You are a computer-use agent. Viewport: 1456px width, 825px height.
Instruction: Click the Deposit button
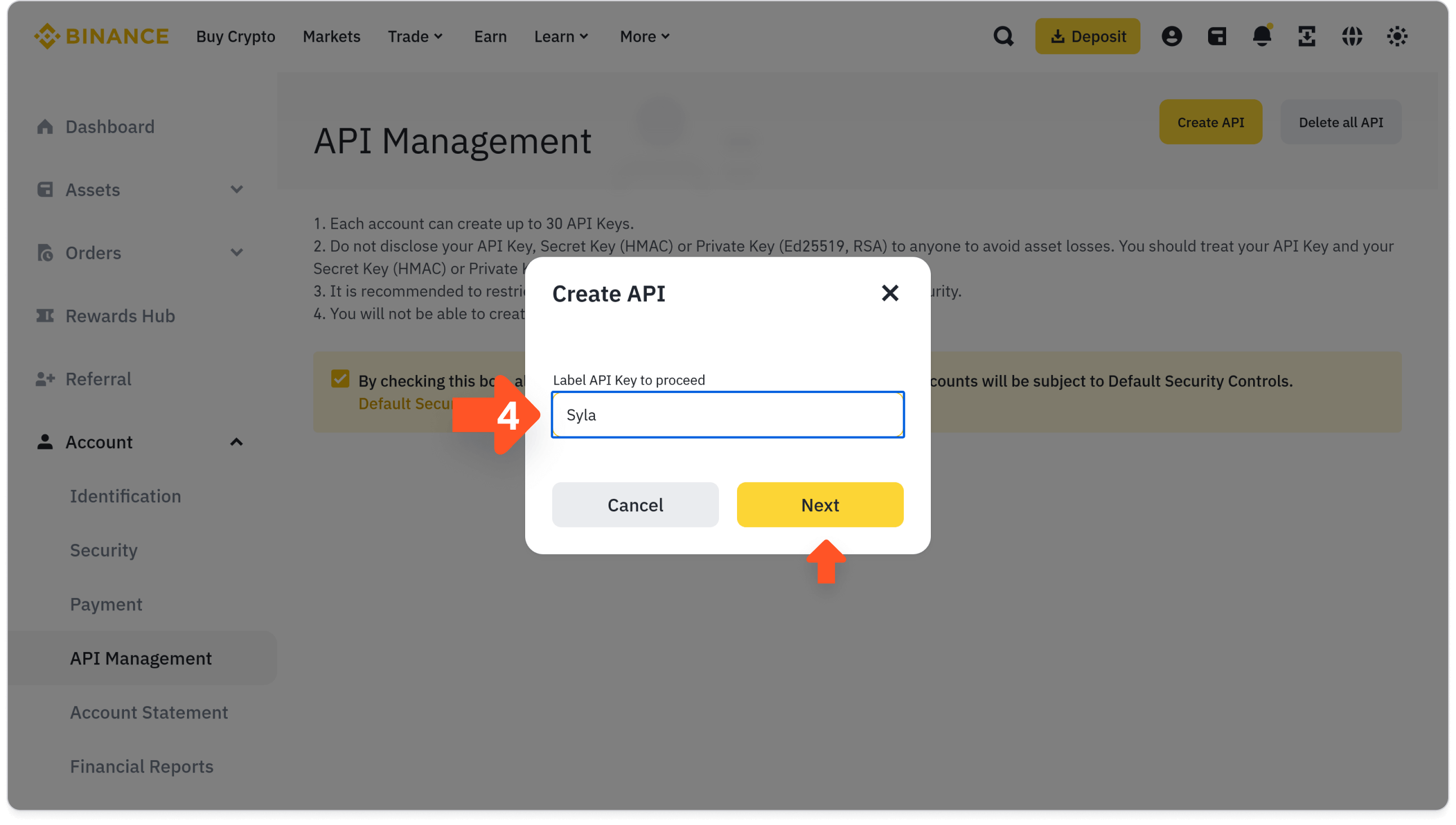(1087, 35)
